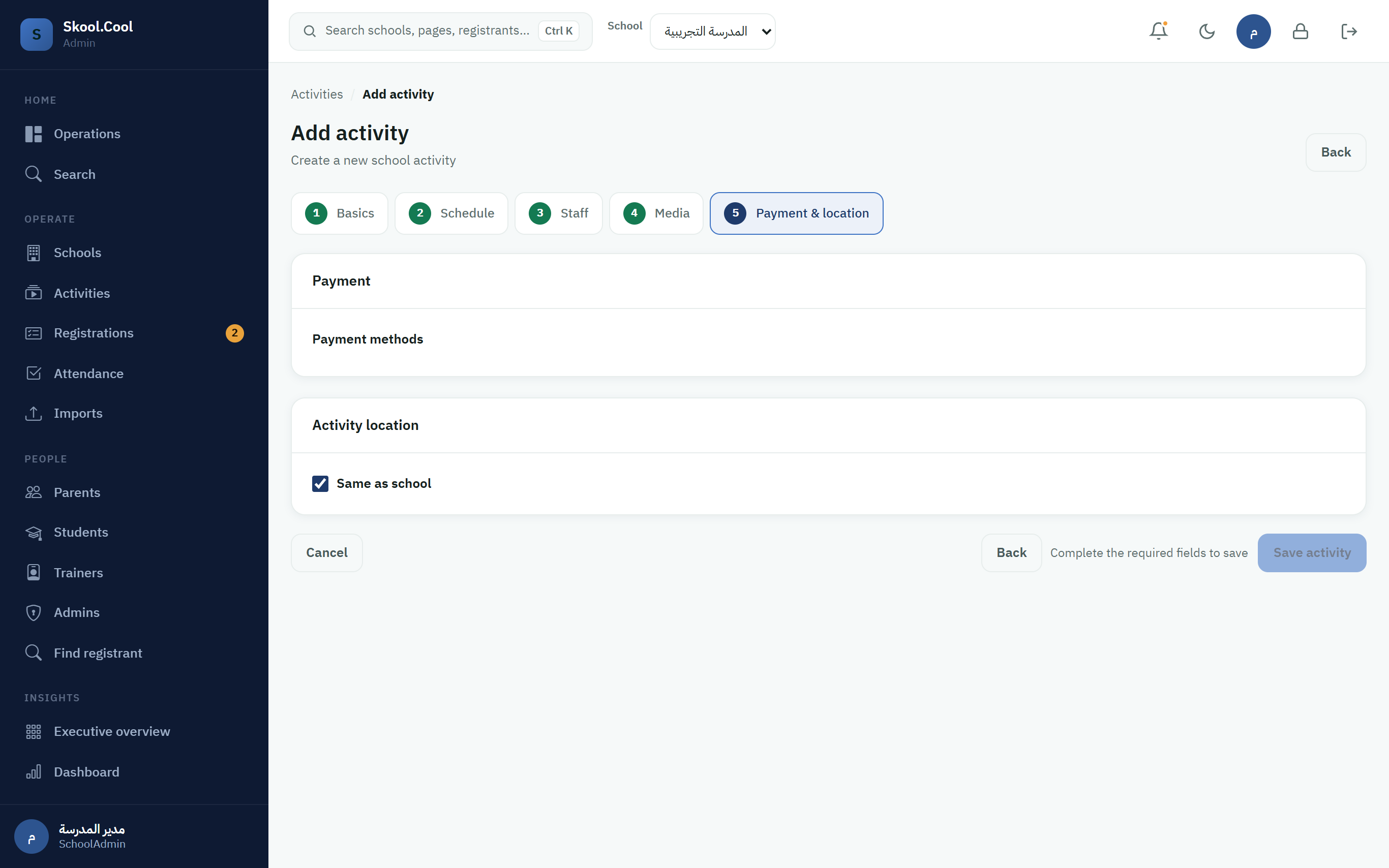Click the Registrations badge showing 2
Image resolution: width=1389 pixels, height=868 pixels.
tap(234, 333)
